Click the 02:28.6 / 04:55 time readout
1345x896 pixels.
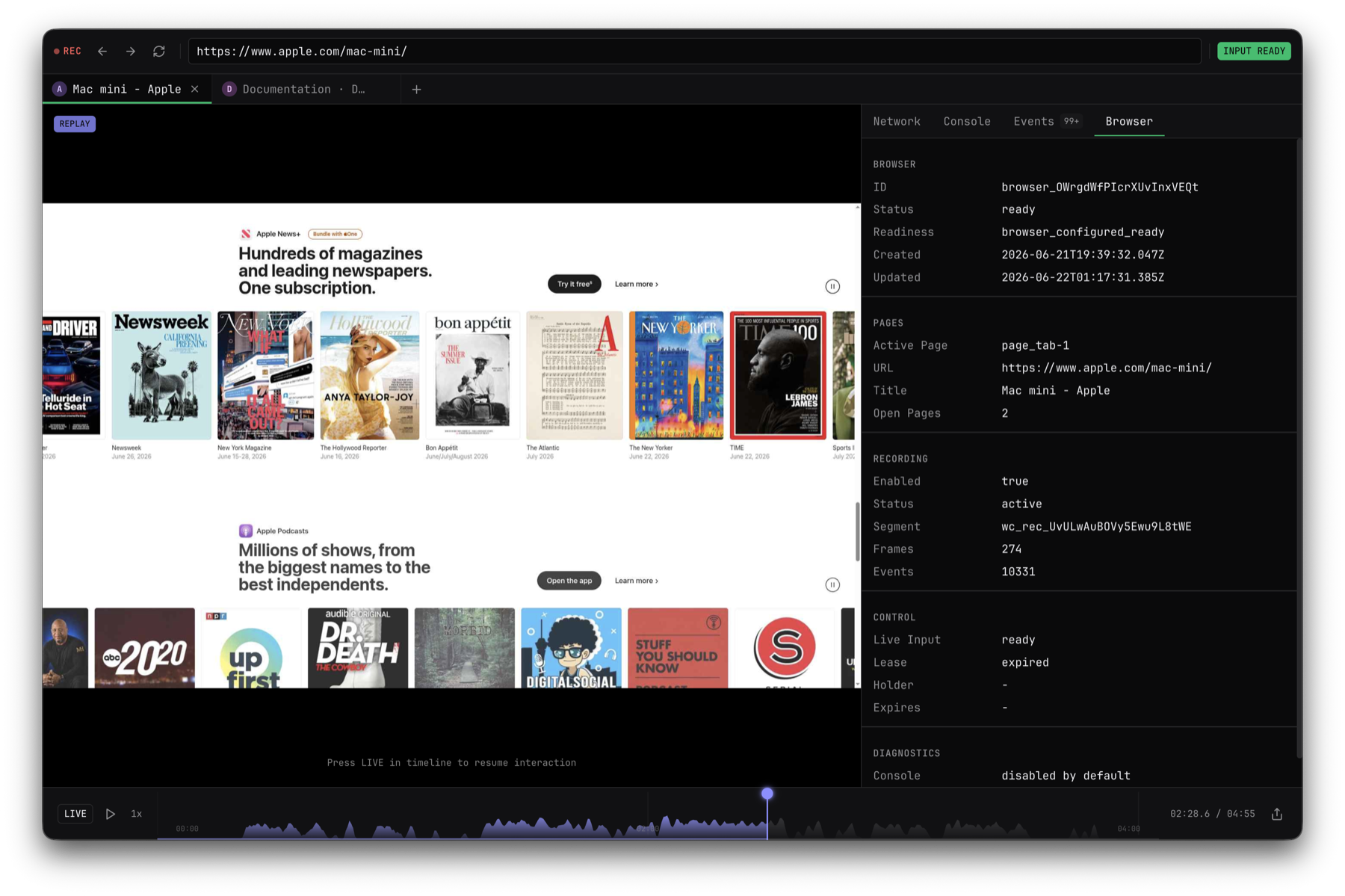coord(1212,814)
